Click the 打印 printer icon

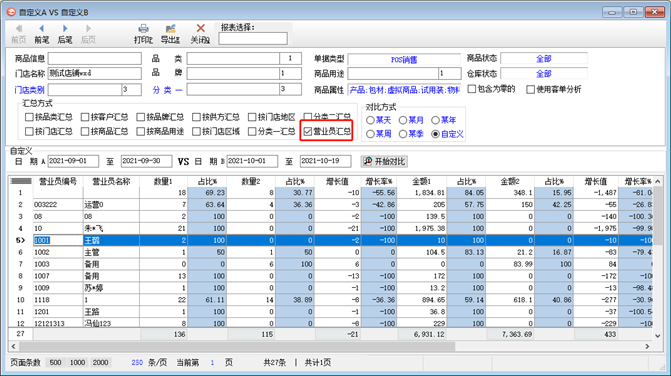[x=143, y=29]
